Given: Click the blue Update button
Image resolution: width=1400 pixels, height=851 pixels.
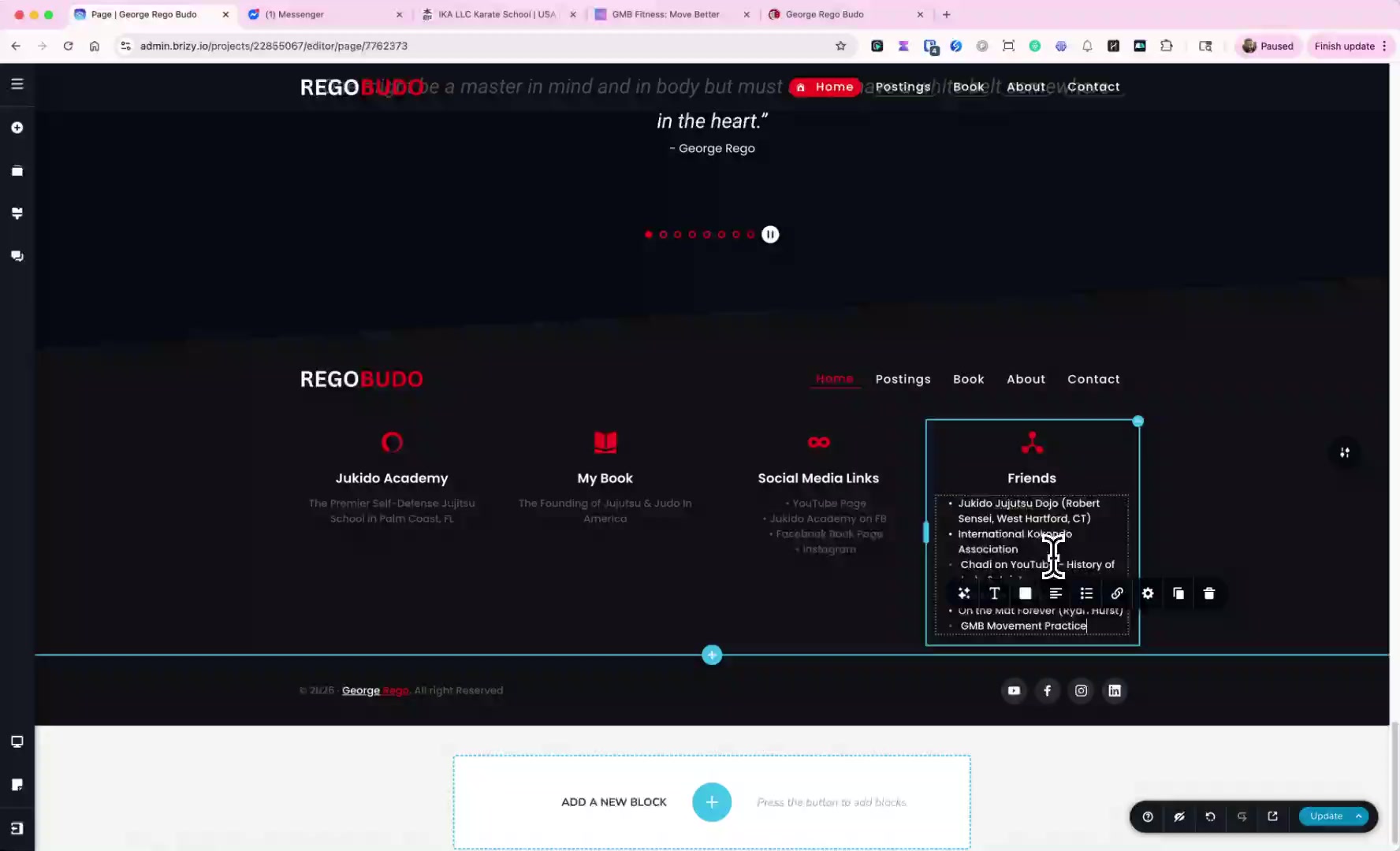Looking at the screenshot, I should [x=1326, y=816].
